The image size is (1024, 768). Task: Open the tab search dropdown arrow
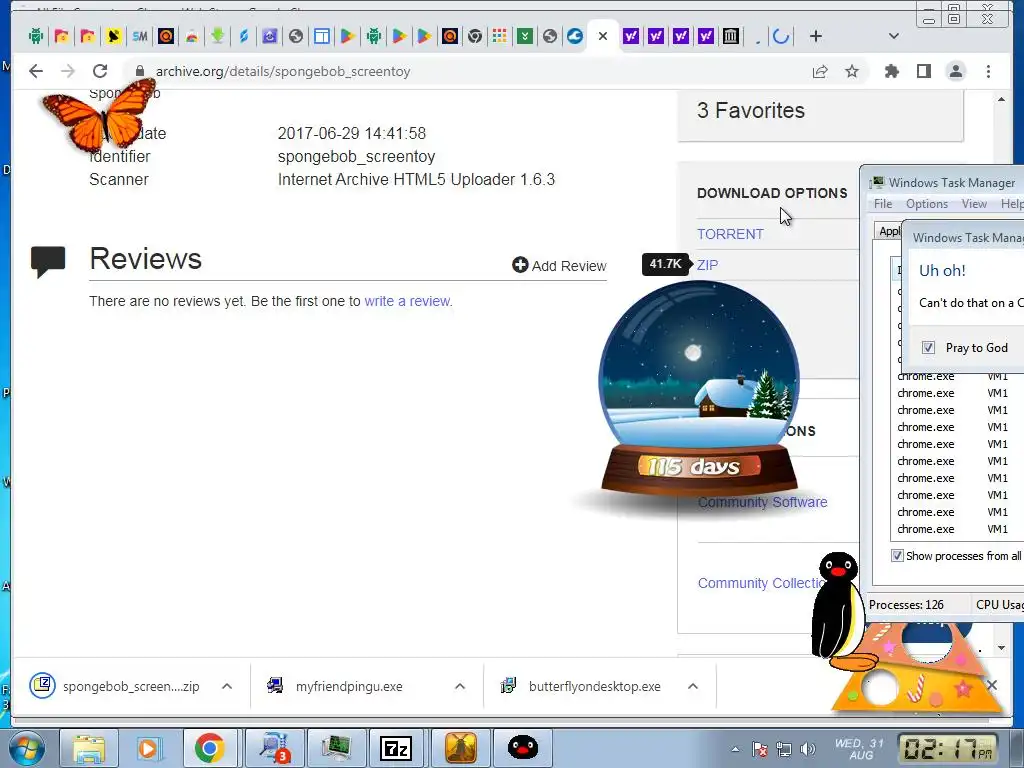894,37
